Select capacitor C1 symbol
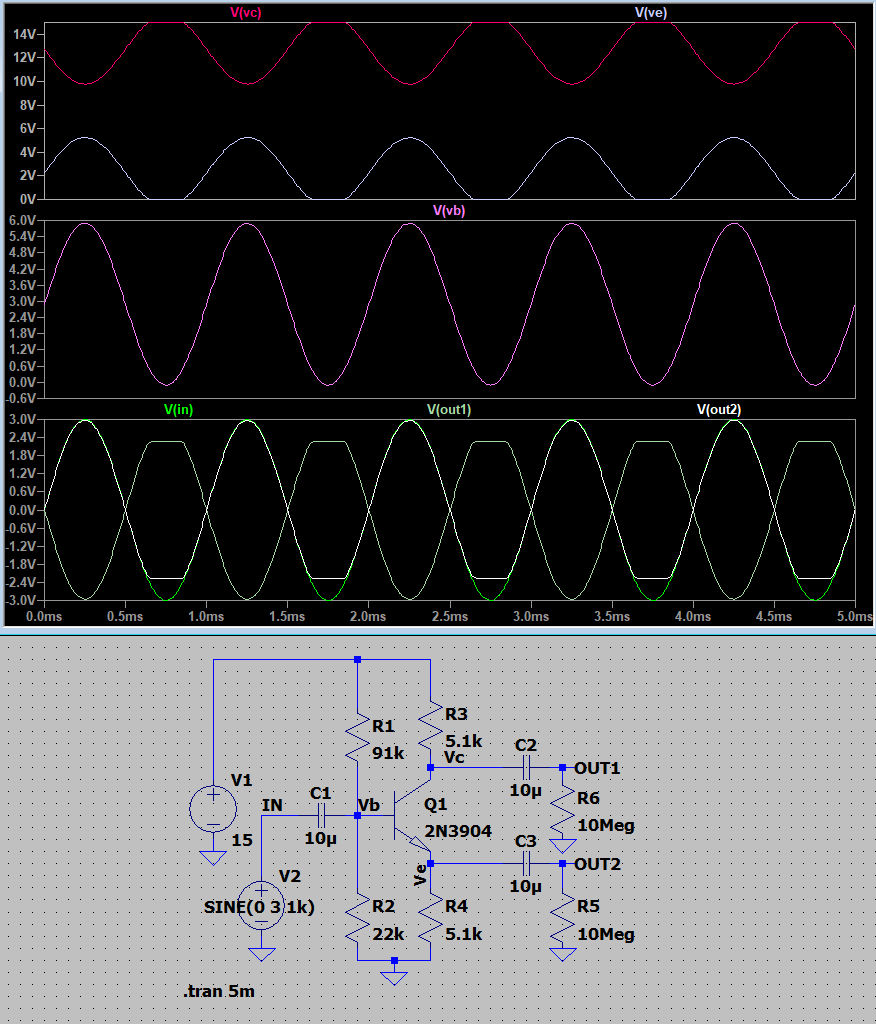Viewport: 876px width, 1024px height. [320, 815]
